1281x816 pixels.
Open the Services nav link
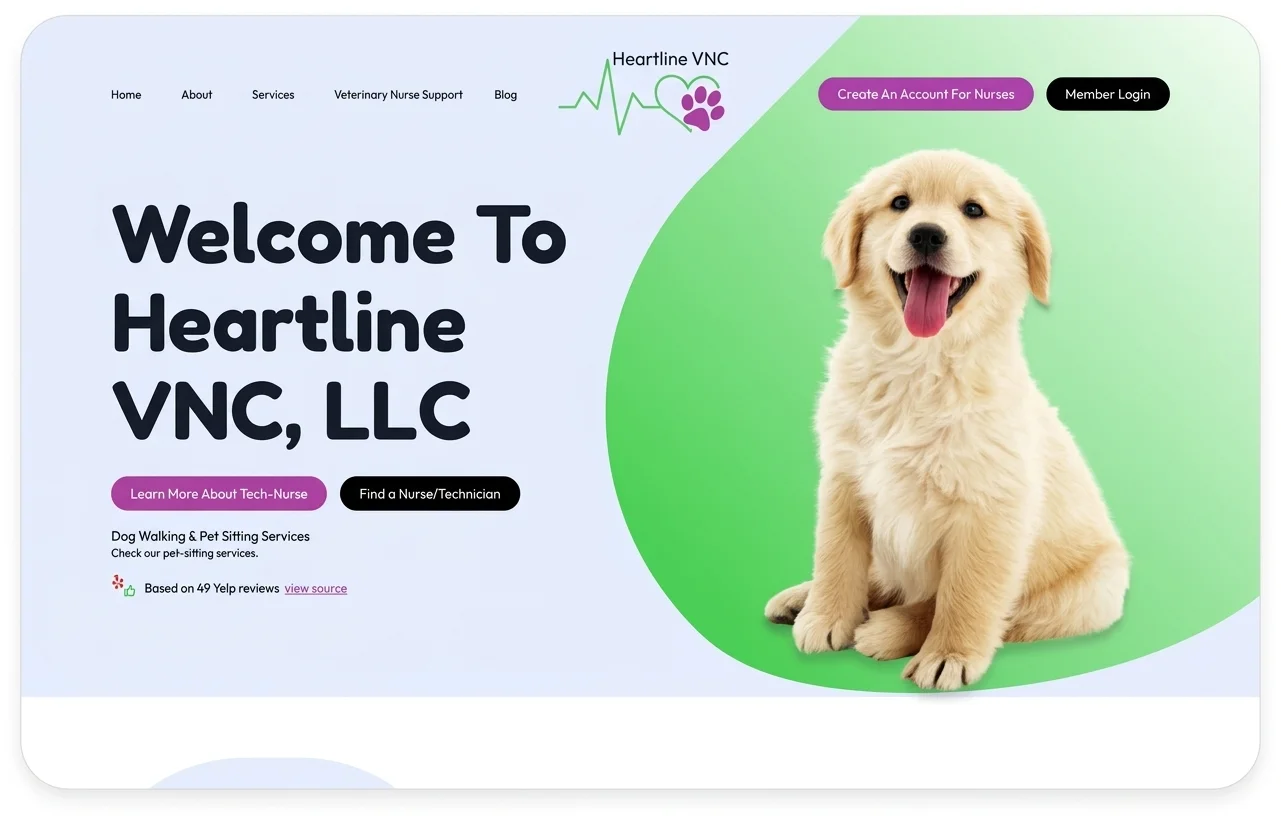click(273, 95)
